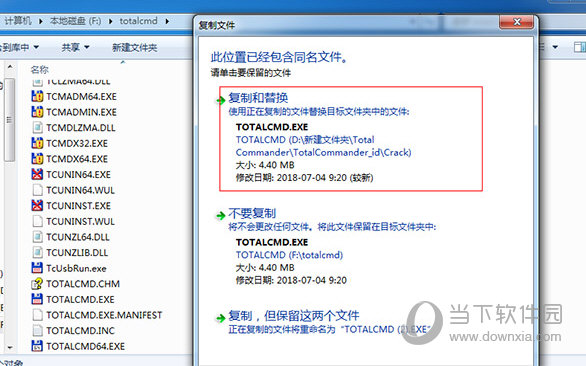This screenshot has height=366, width=586.
Task: Select file name TCMDLZMA.DLL
Action: (81, 128)
